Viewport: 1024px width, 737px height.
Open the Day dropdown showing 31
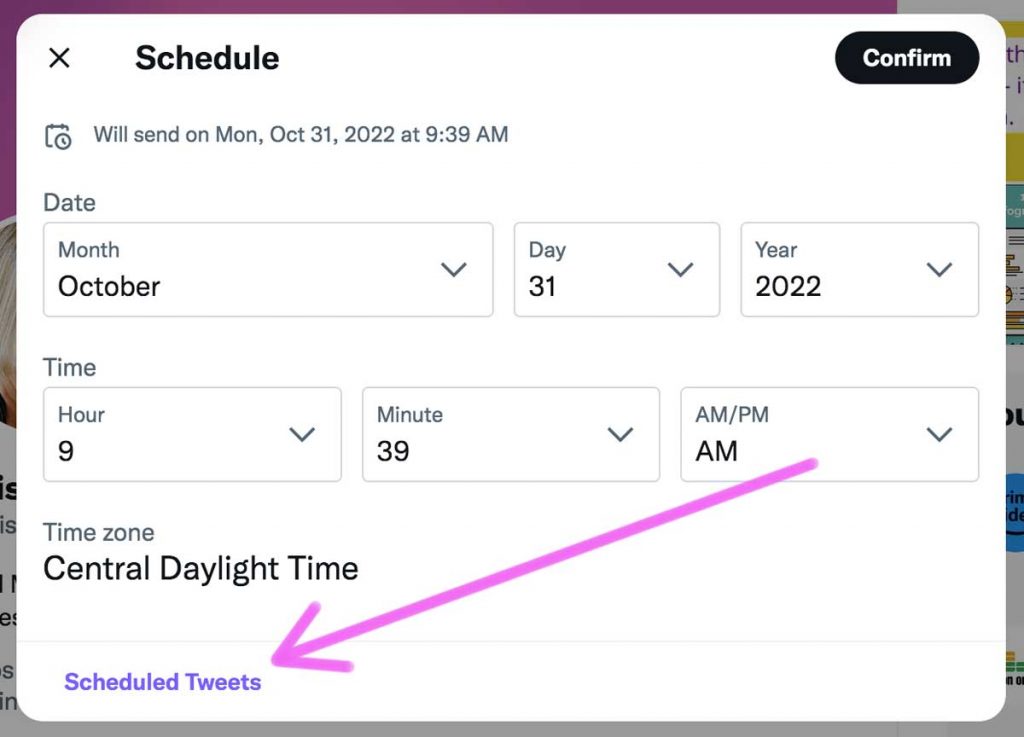[616, 270]
